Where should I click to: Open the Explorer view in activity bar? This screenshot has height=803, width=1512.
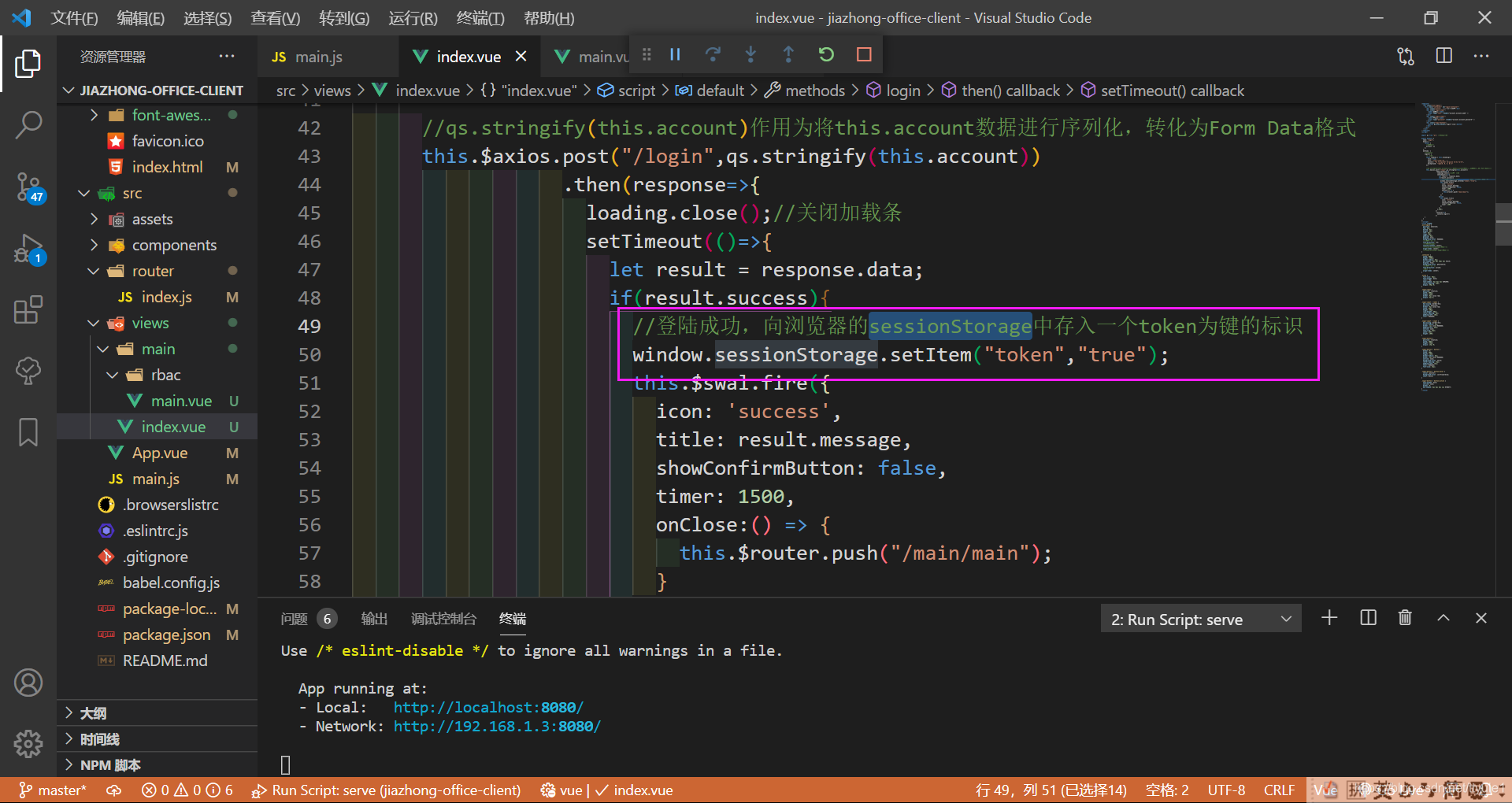pos(28,64)
